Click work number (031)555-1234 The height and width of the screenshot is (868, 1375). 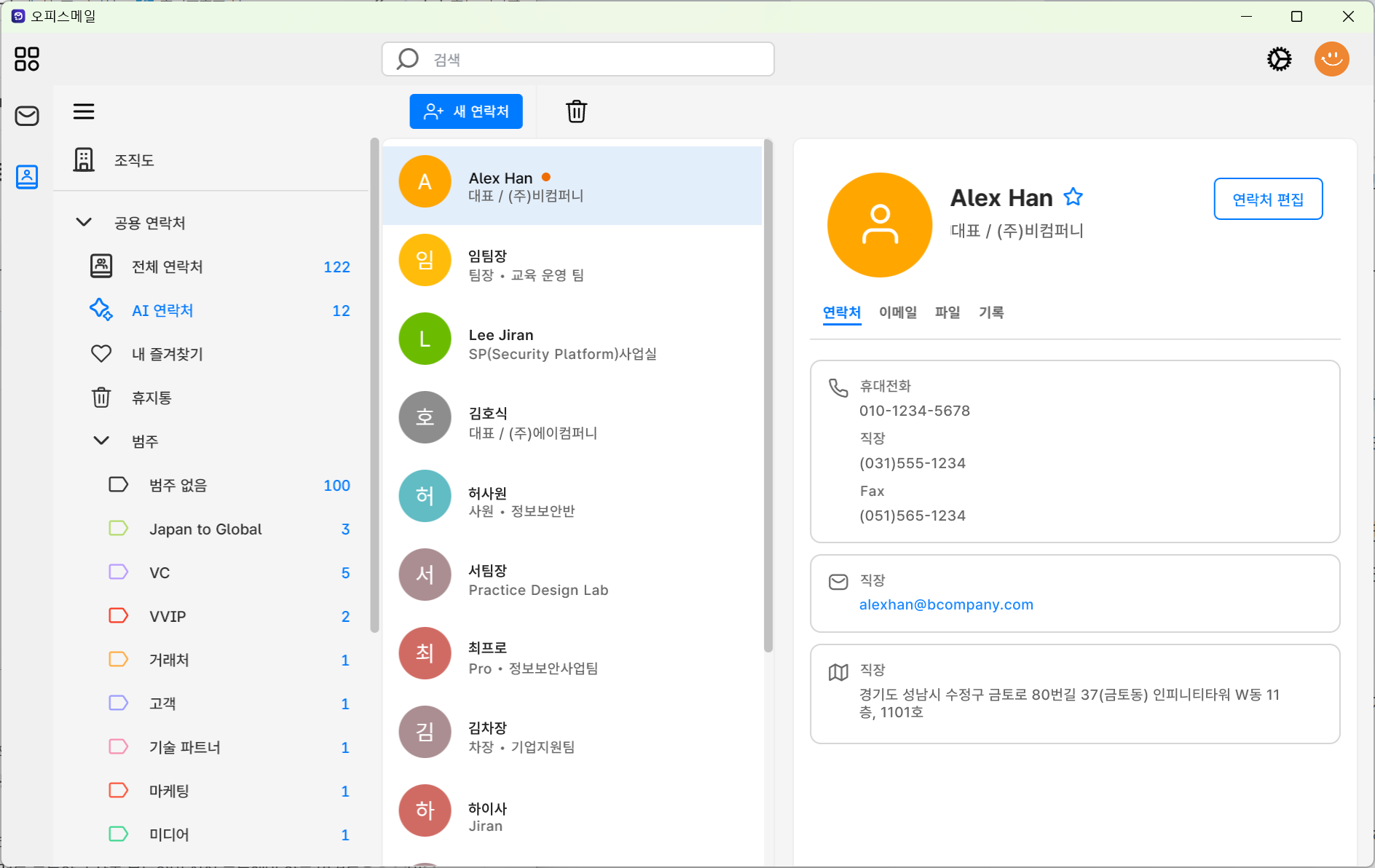pyautogui.click(x=912, y=463)
